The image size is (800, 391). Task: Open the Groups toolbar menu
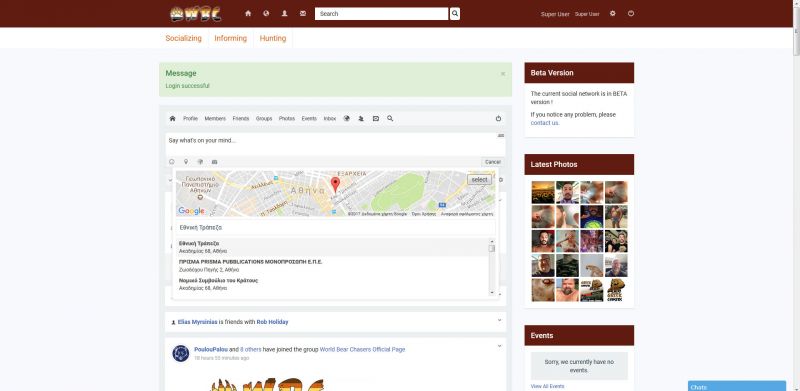tap(264, 118)
